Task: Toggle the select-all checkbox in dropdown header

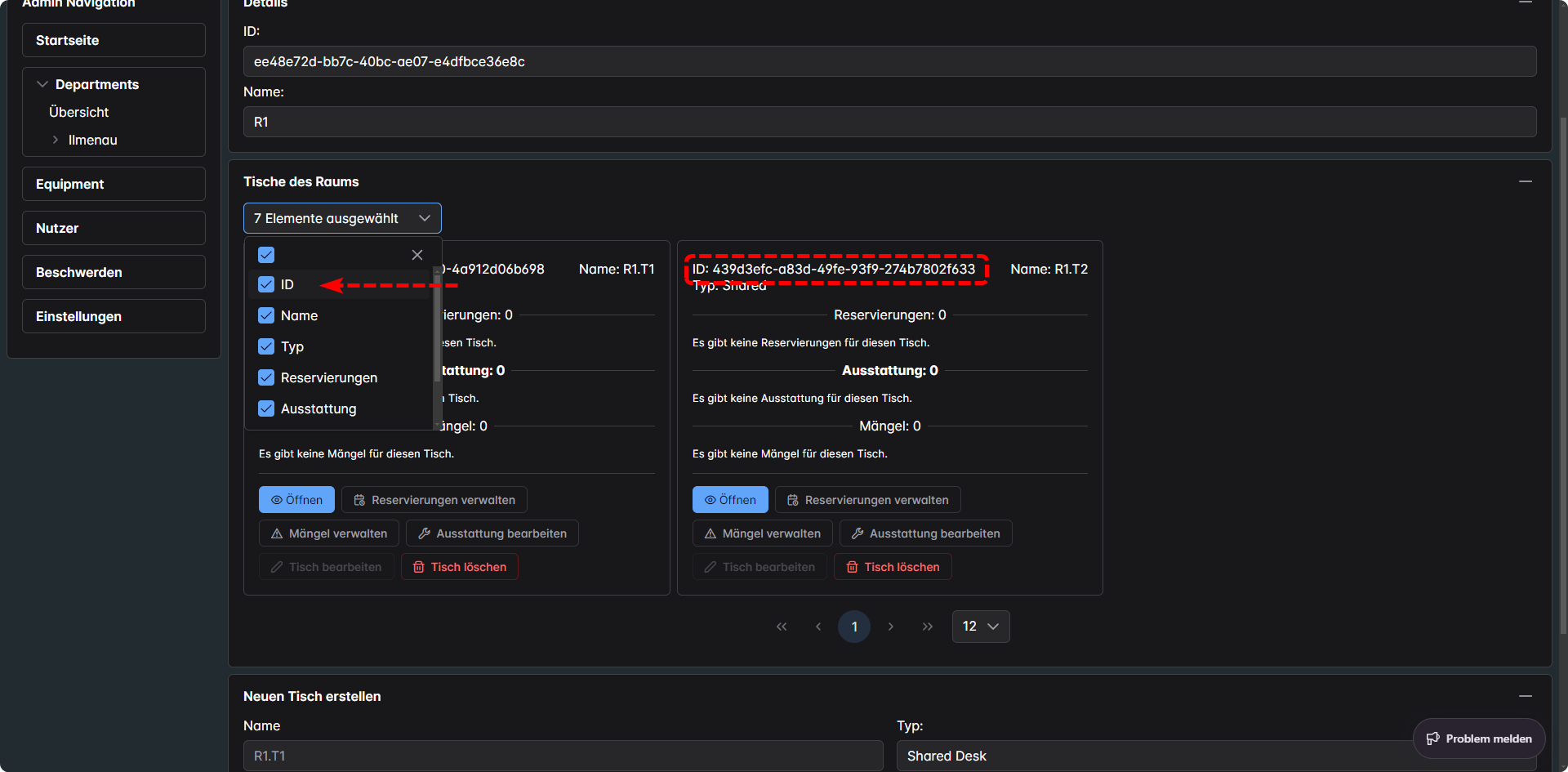Action: tap(266, 255)
